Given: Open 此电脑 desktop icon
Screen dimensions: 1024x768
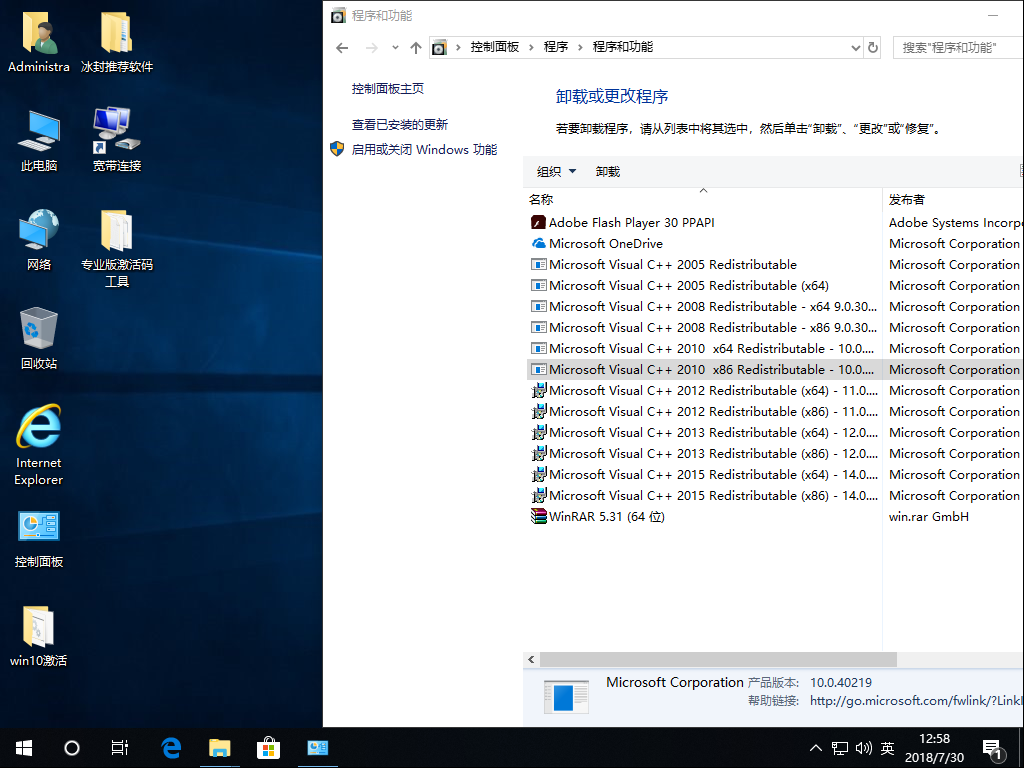Looking at the screenshot, I should [39, 140].
